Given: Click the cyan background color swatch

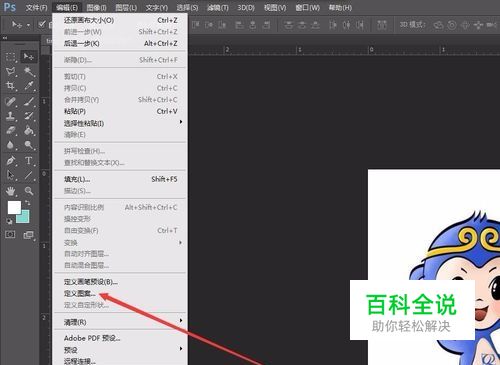Looking at the screenshot, I should point(25,218).
